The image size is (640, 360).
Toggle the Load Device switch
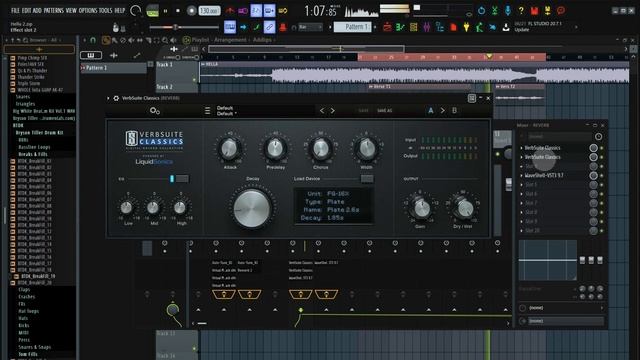pyautogui.click(x=367, y=179)
